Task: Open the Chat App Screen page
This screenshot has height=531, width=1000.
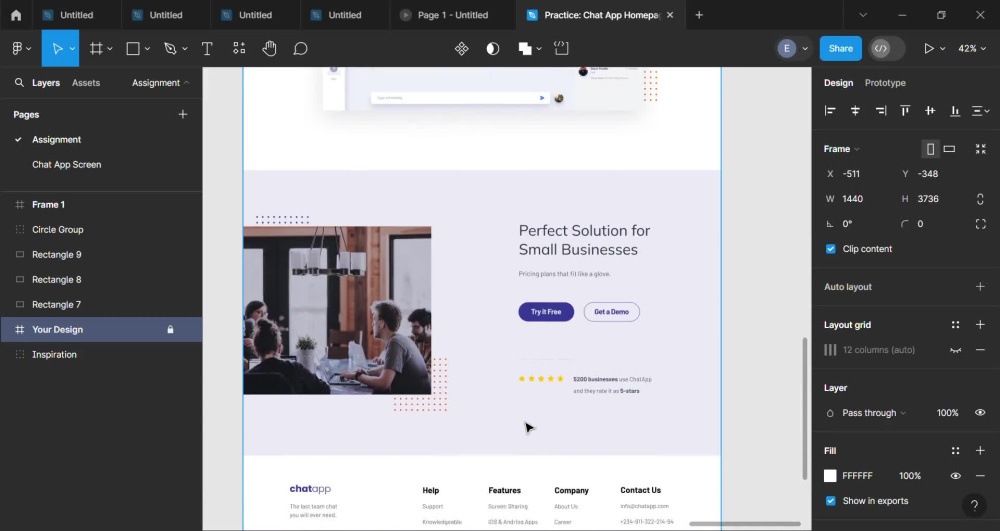Action: click(66, 164)
